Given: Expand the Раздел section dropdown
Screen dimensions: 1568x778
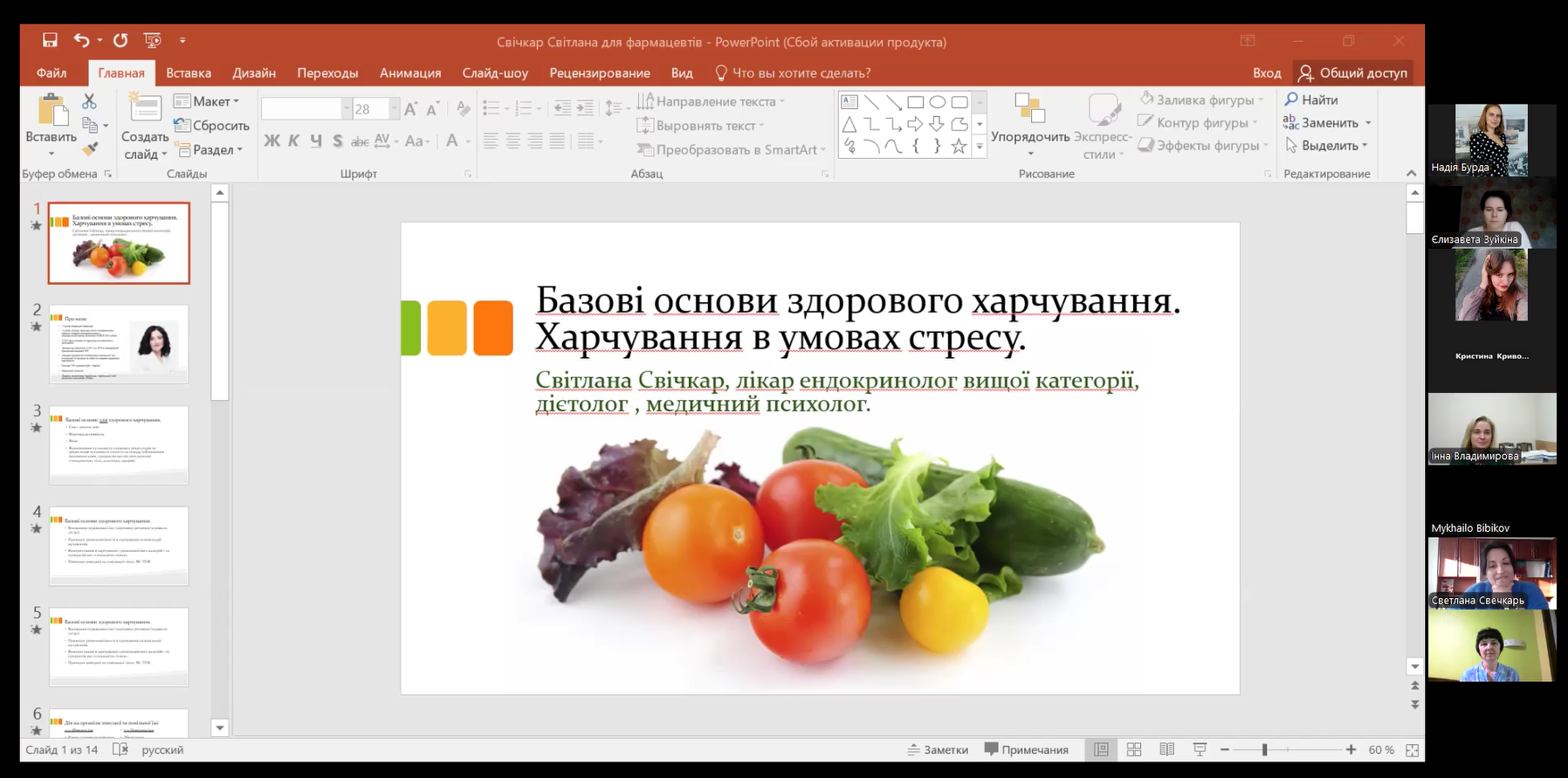Looking at the screenshot, I should point(209,149).
